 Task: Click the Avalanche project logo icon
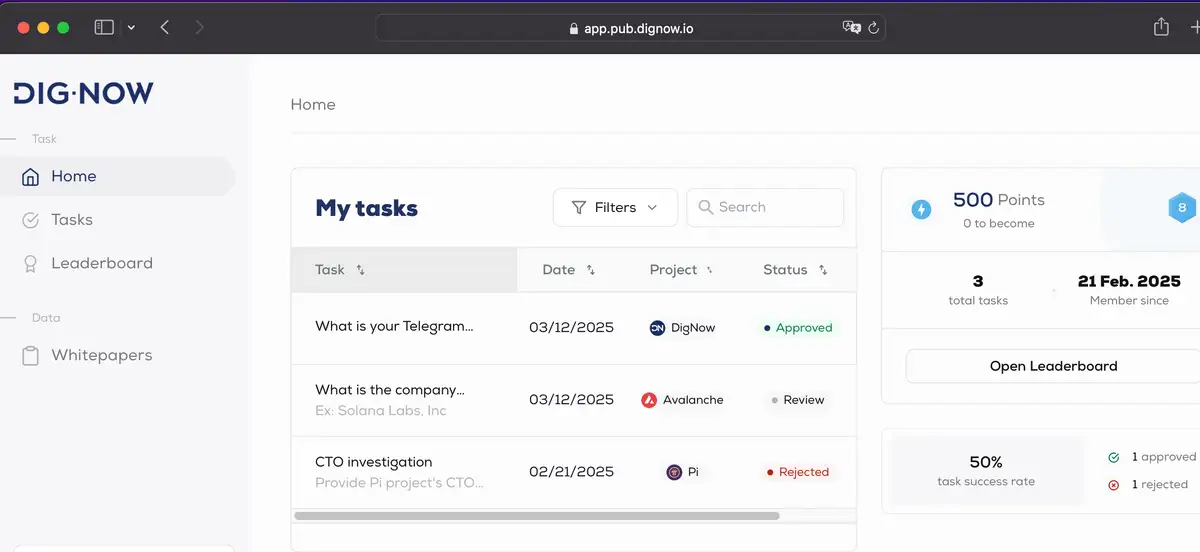(649, 400)
